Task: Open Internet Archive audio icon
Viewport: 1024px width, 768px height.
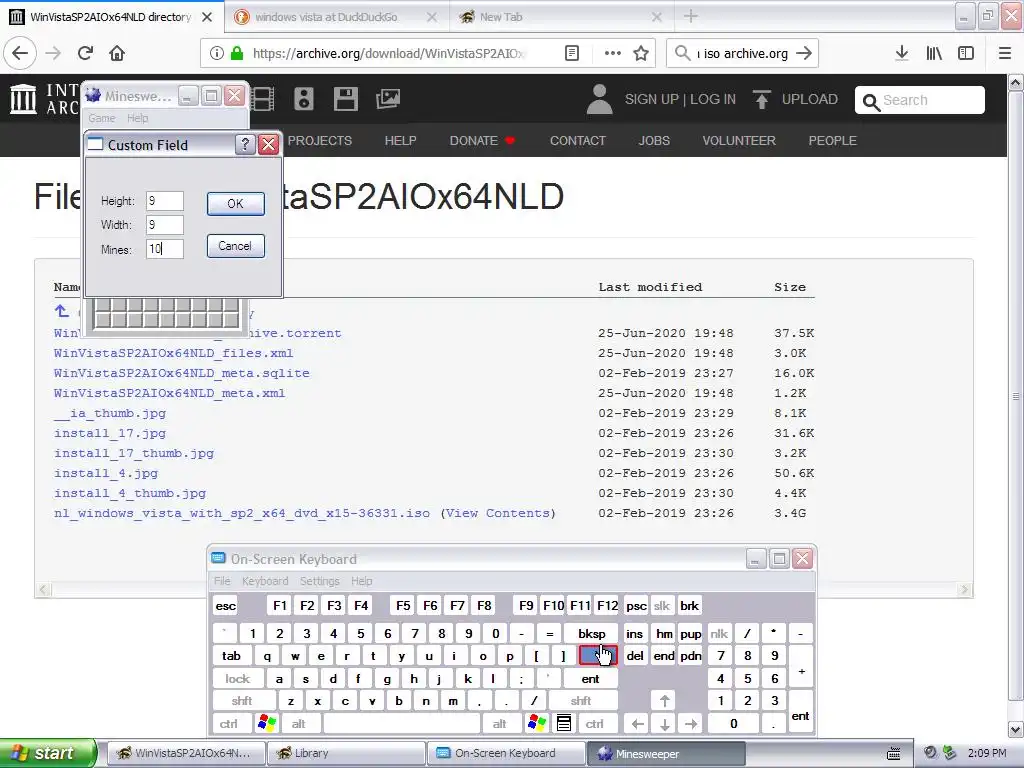Action: point(304,99)
